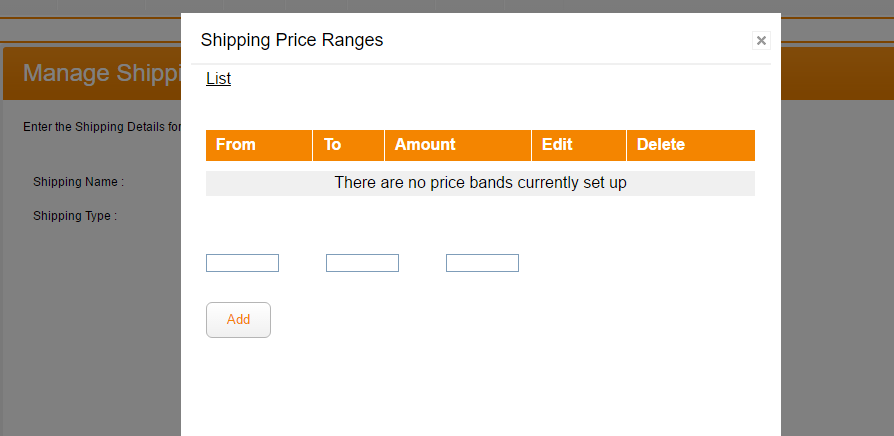This screenshot has height=436, width=894.
Task: Click the Shipping Price Ranges dialog title
Action: click(292, 40)
